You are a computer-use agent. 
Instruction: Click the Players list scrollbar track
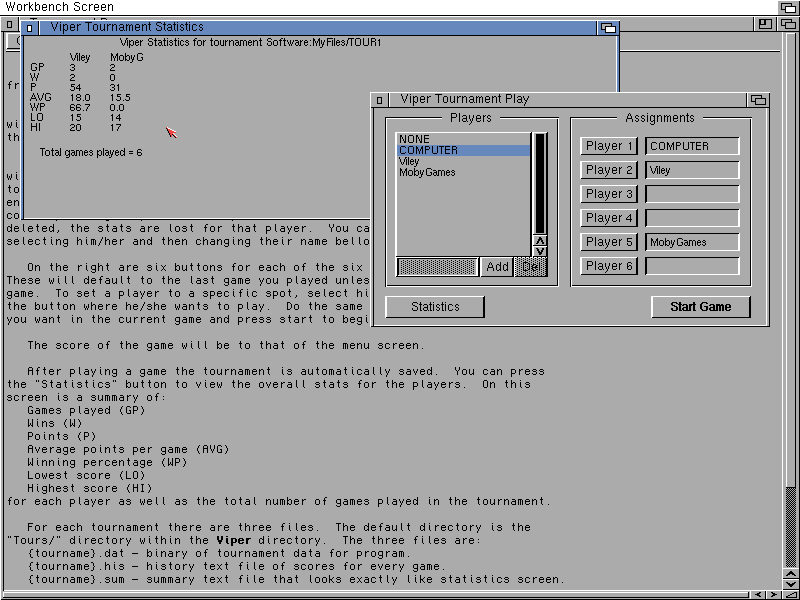pyautogui.click(x=540, y=184)
